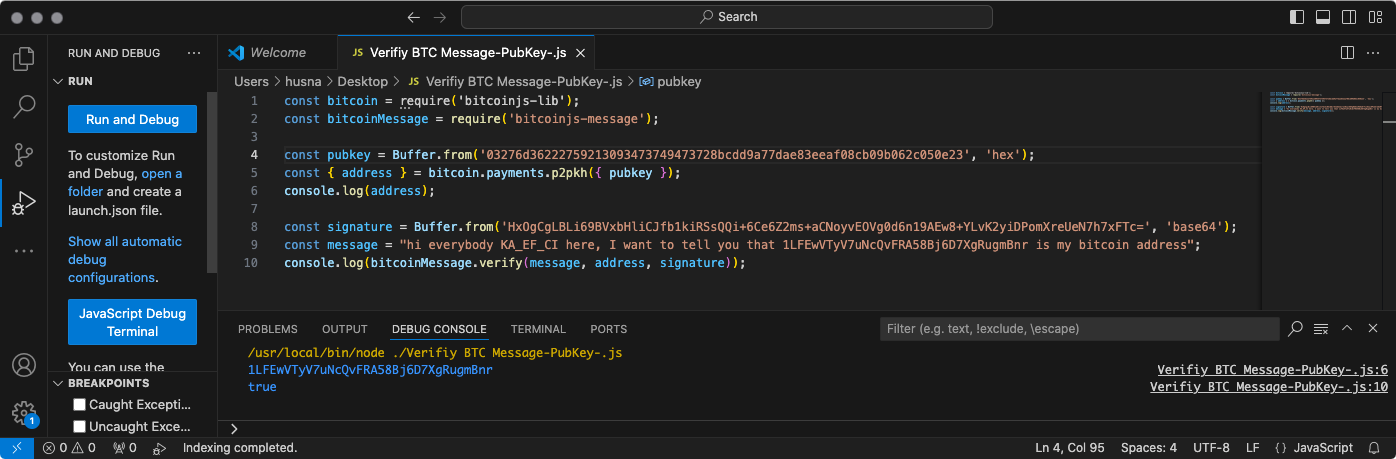Go back with the left arrow in title bar
This screenshot has width=1396, height=459.
pos(414,17)
